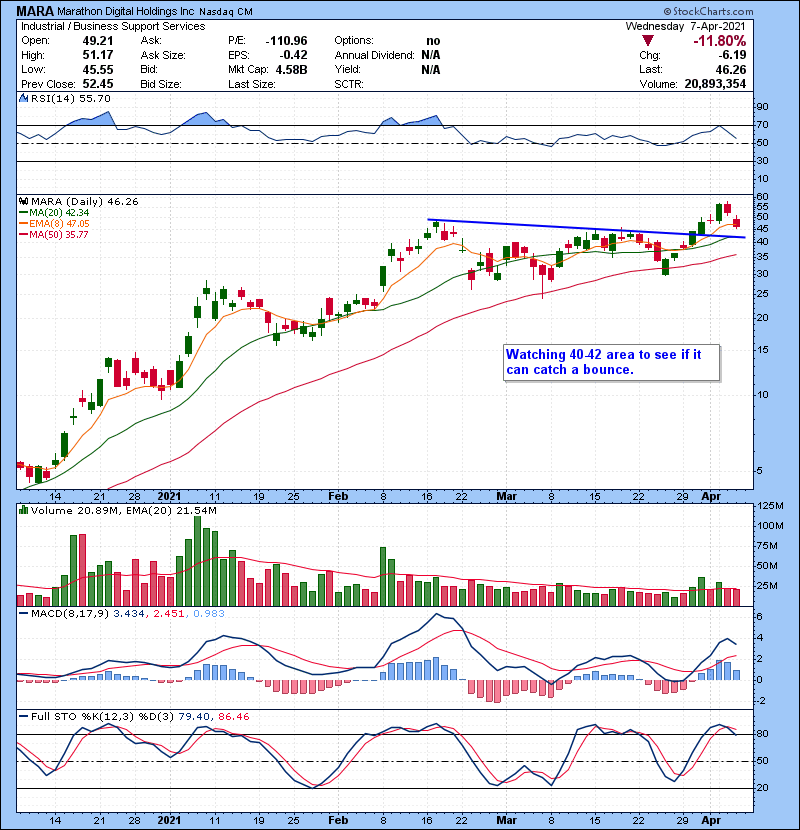The image size is (800, 830).
Task: Click the Bid Size label
Action: point(161,84)
